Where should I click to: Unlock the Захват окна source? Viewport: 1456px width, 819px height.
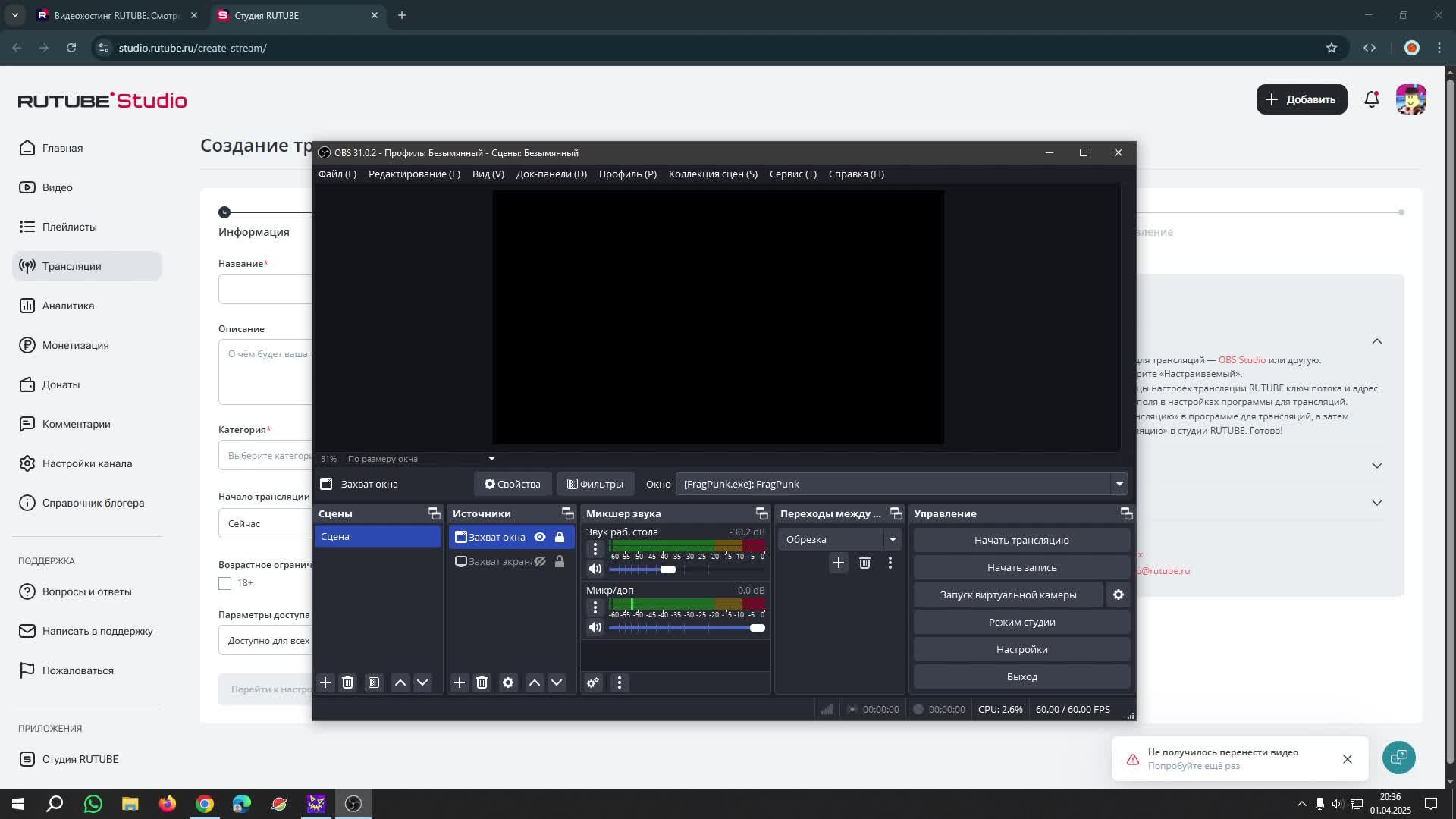[x=560, y=537]
